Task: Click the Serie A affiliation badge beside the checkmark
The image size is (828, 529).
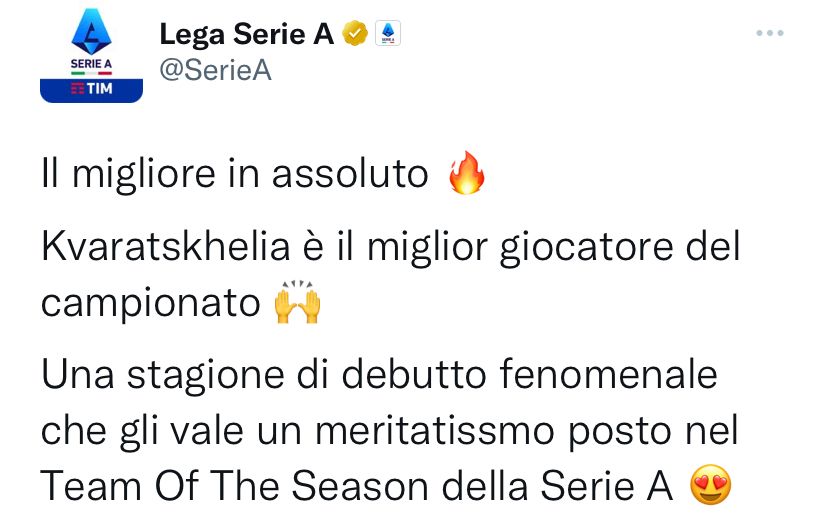Action: [x=387, y=35]
